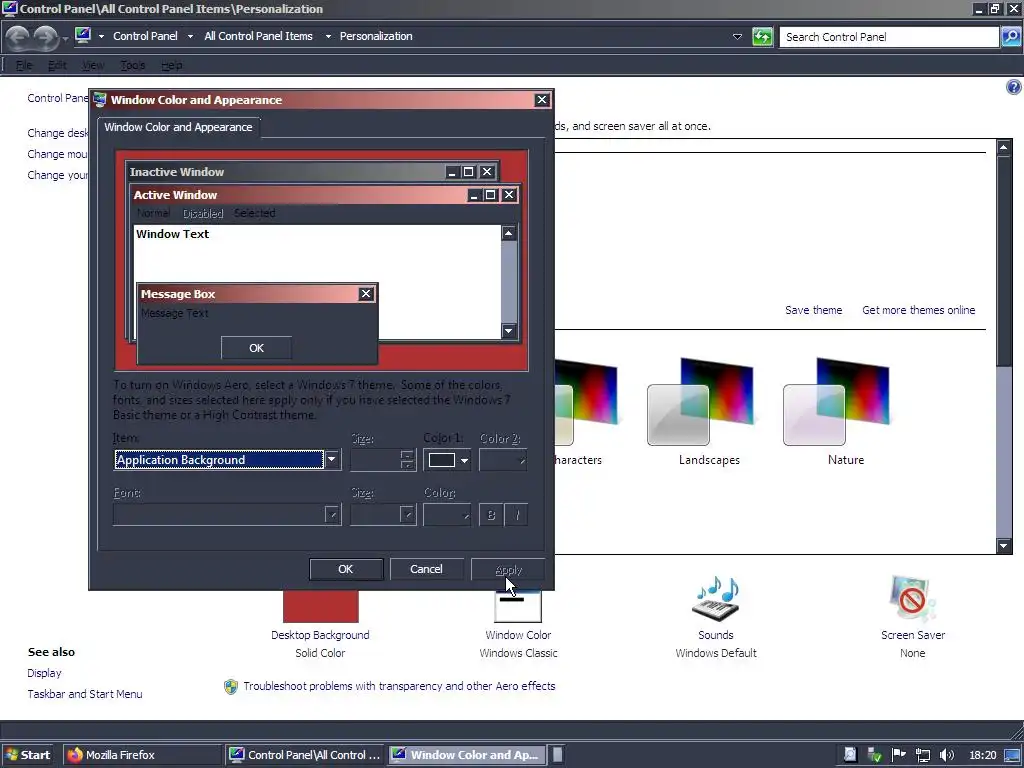
Task: Click Normal menu item in preview
Action: [x=153, y=214]
